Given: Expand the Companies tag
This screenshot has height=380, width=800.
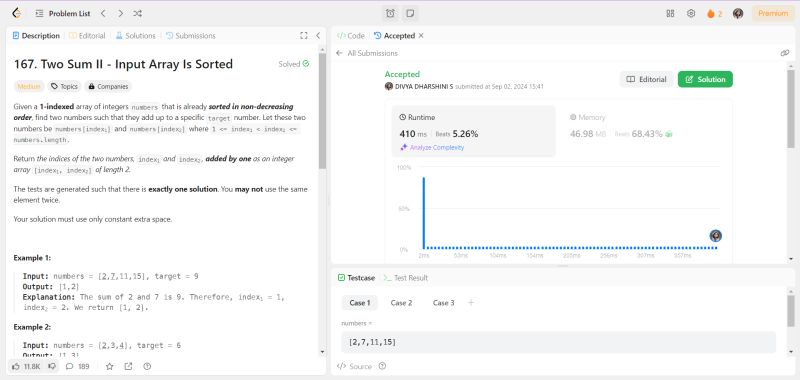Looking at the screenshot, I should pyautogui.click(x=108, y=87).
